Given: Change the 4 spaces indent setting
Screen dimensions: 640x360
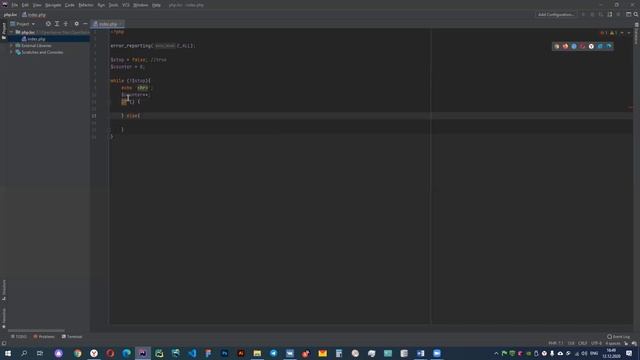Looking at the screenshot, I should point(613,343).
